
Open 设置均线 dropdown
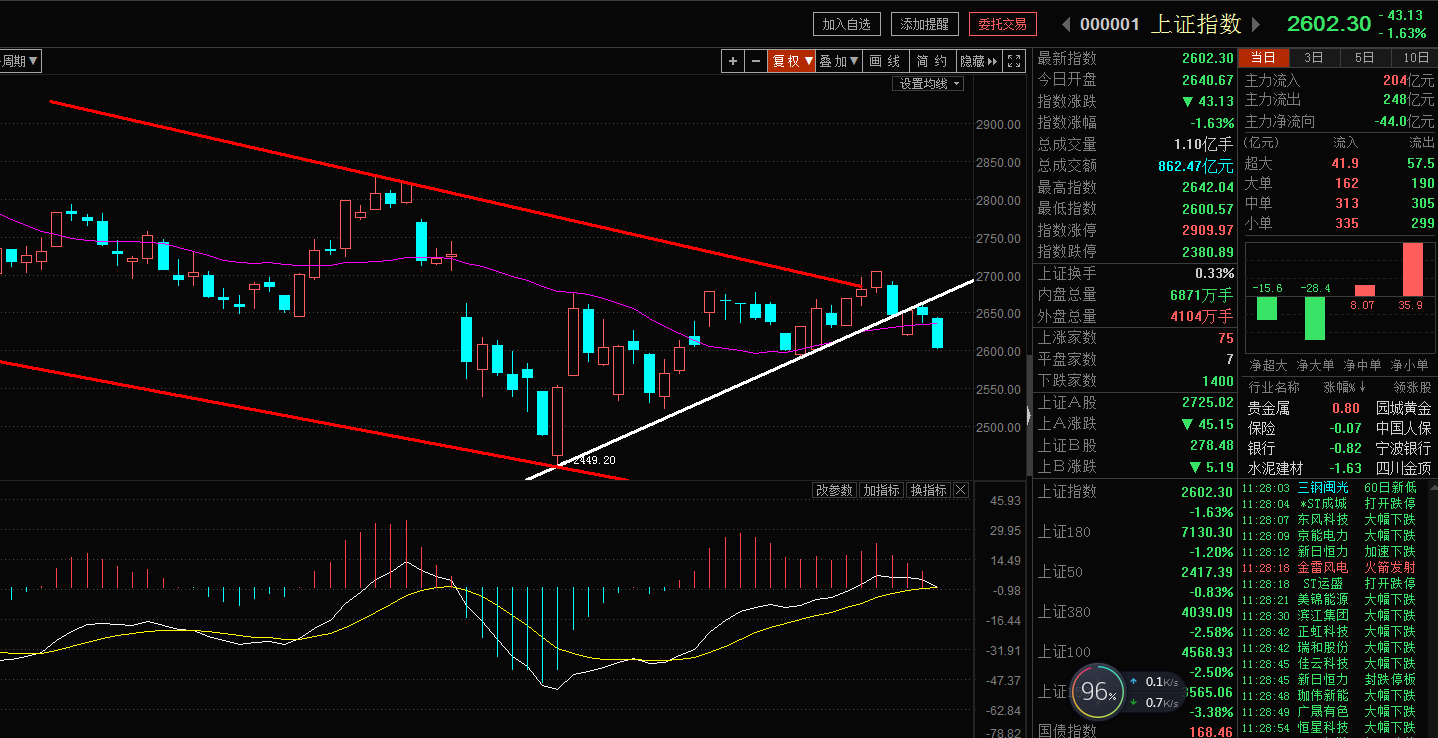point(929,84)
